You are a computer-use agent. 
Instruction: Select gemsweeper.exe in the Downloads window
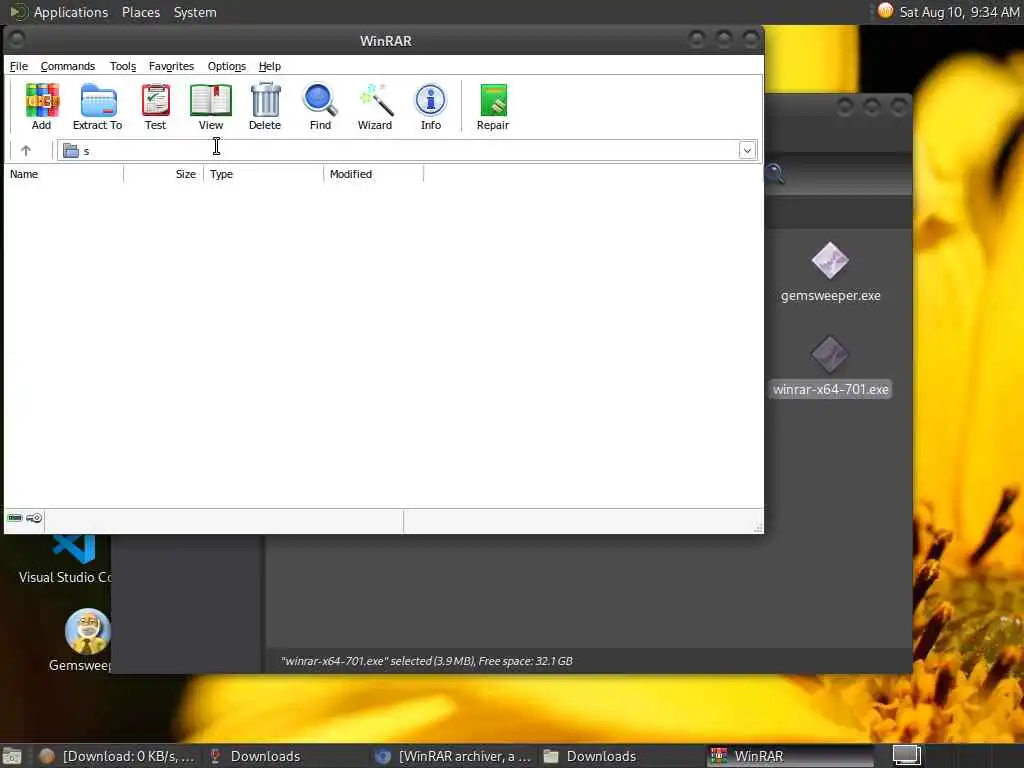pyautogui.click(x=830, y=272)
